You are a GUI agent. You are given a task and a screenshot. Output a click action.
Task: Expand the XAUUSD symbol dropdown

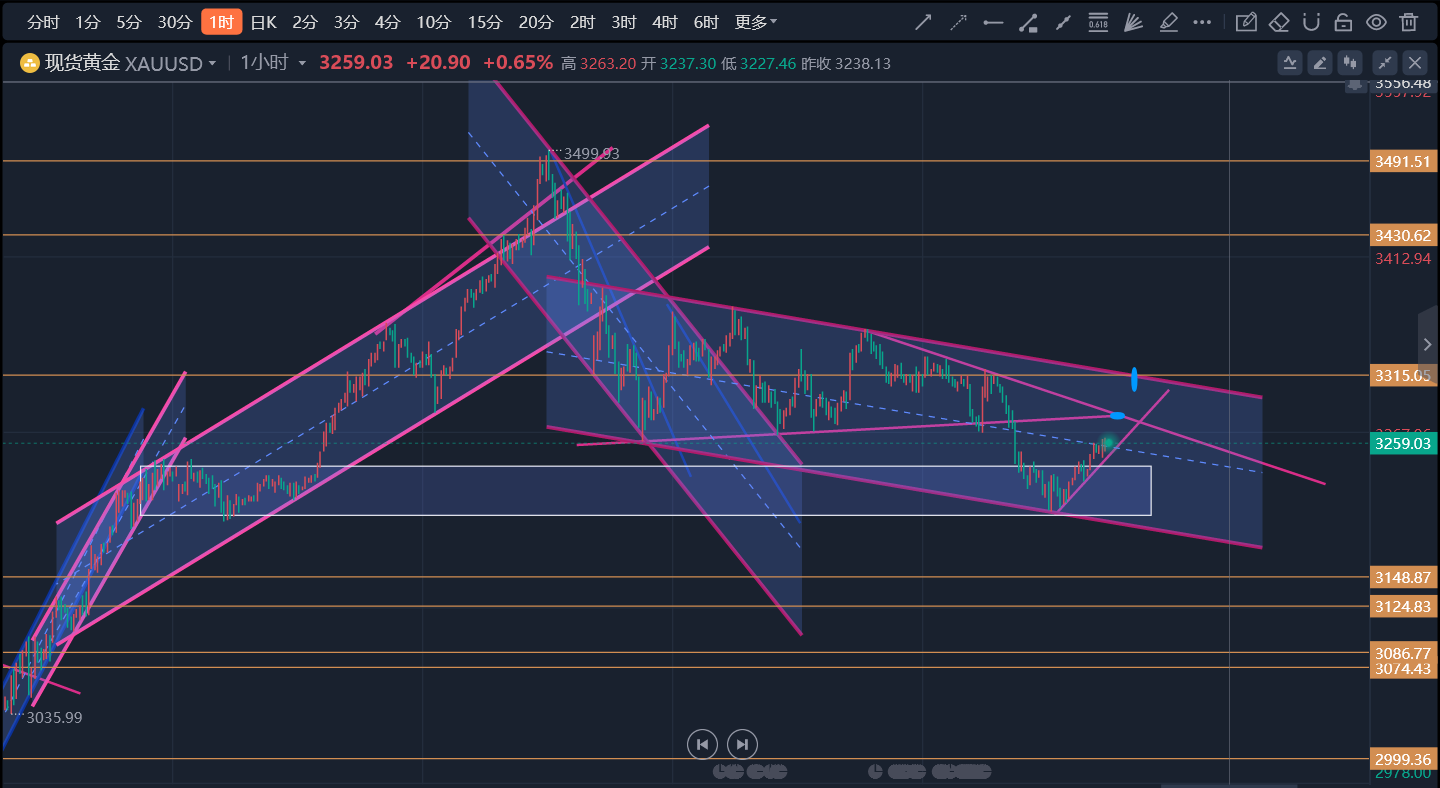click(211, 64)
